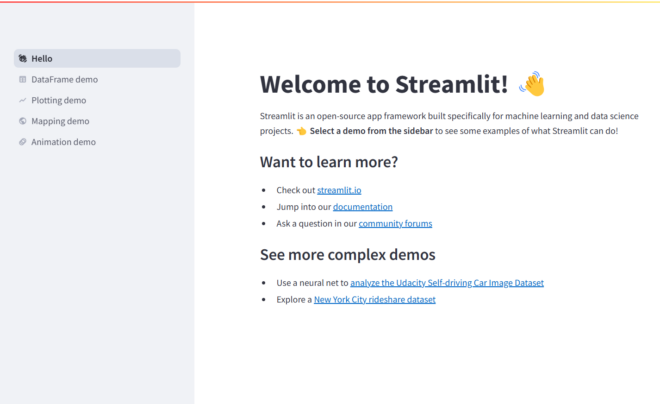
Task: Open the streamlit.io link
Action: pos(339,190)
